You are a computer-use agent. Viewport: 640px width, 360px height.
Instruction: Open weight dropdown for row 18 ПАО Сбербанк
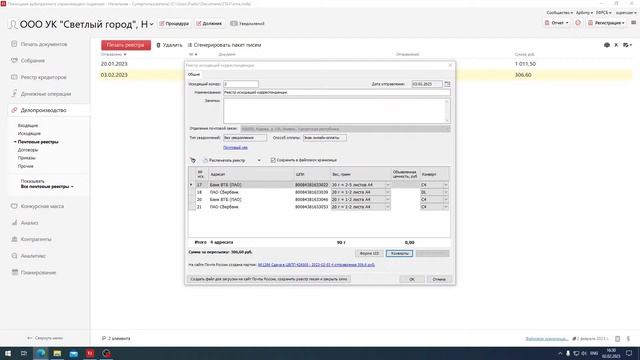(x=387, y=192)
